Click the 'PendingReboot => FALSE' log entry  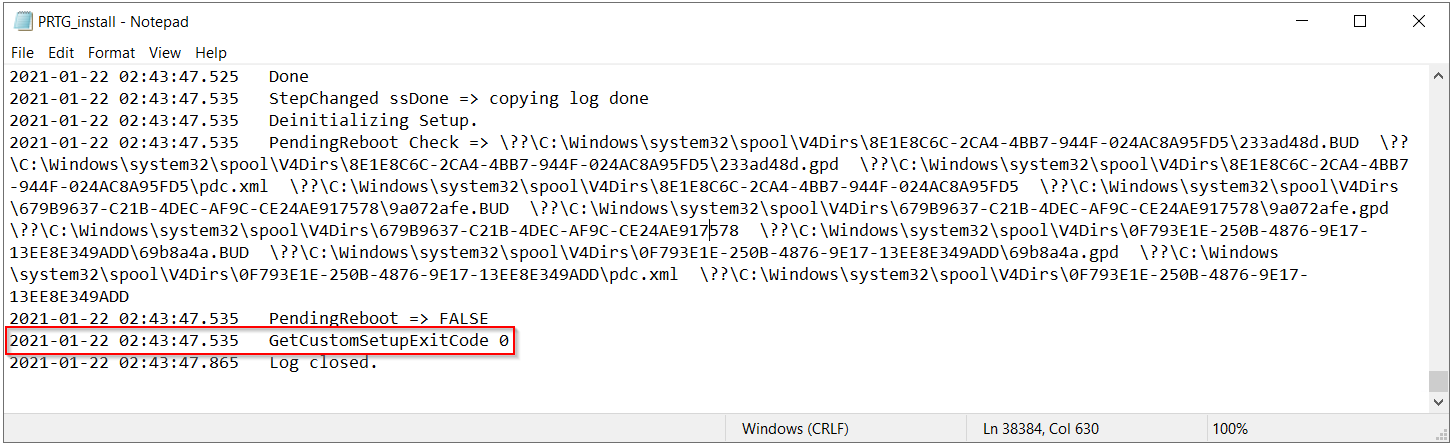378,319
